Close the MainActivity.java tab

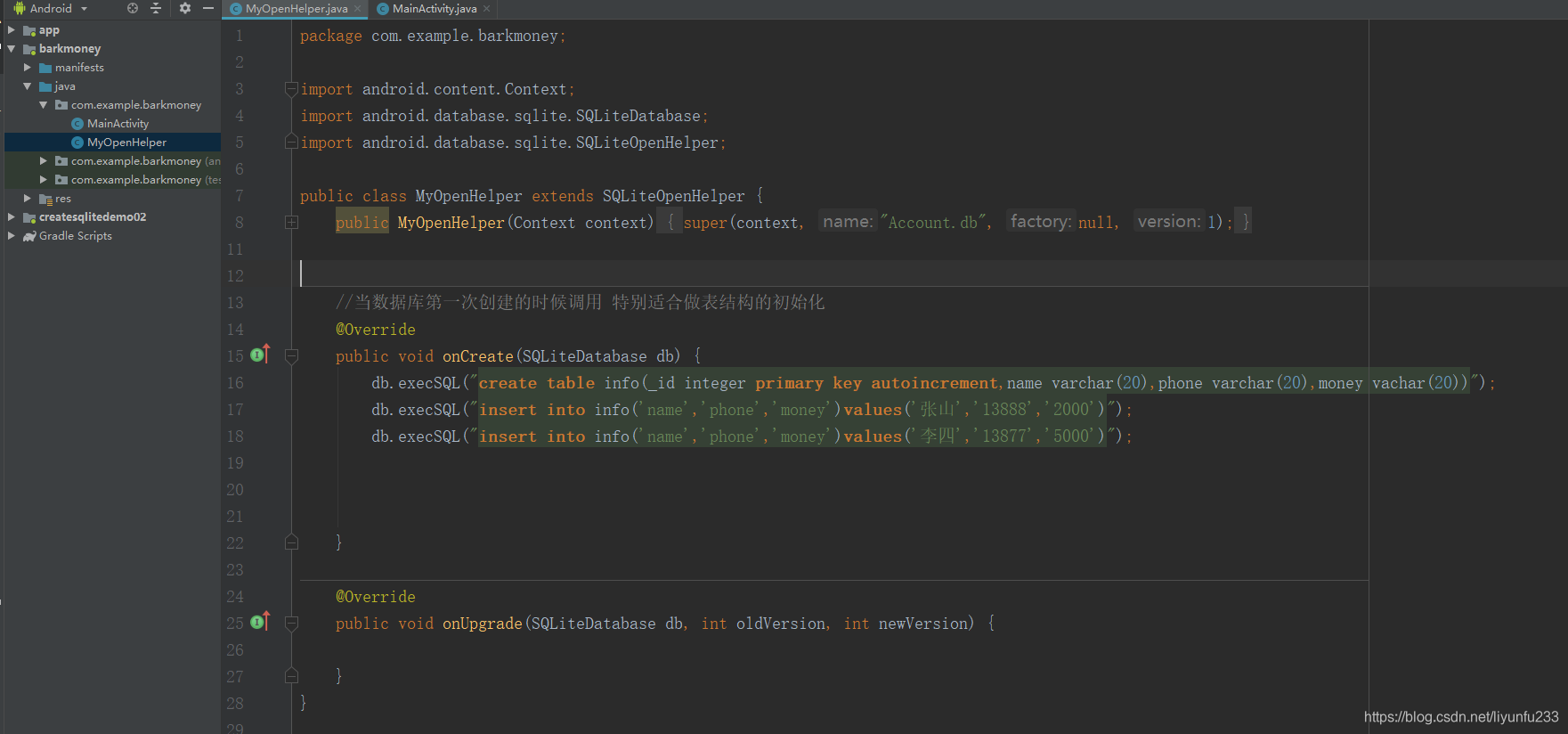[487, 9]
